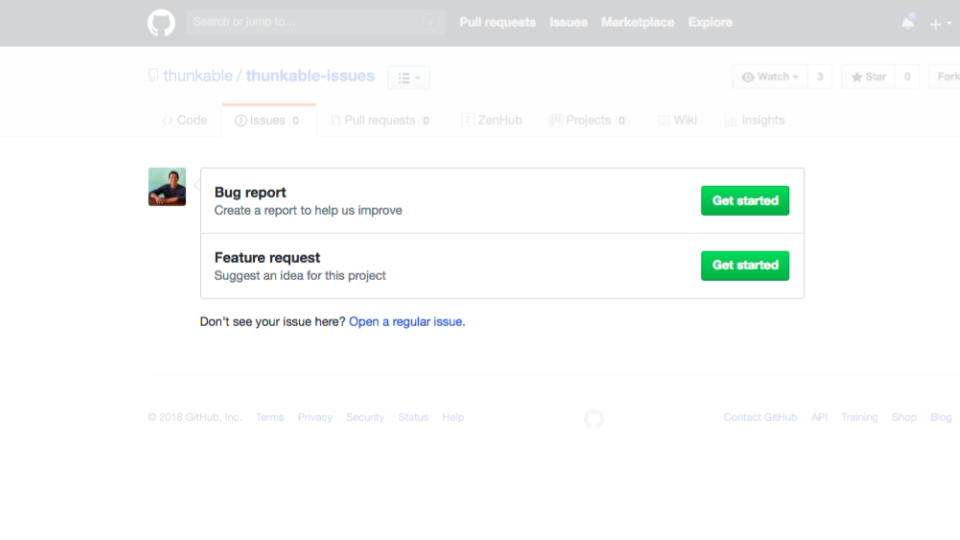960x540 pixels.
Task: Get started with Feature request
Action: point(744,266)
